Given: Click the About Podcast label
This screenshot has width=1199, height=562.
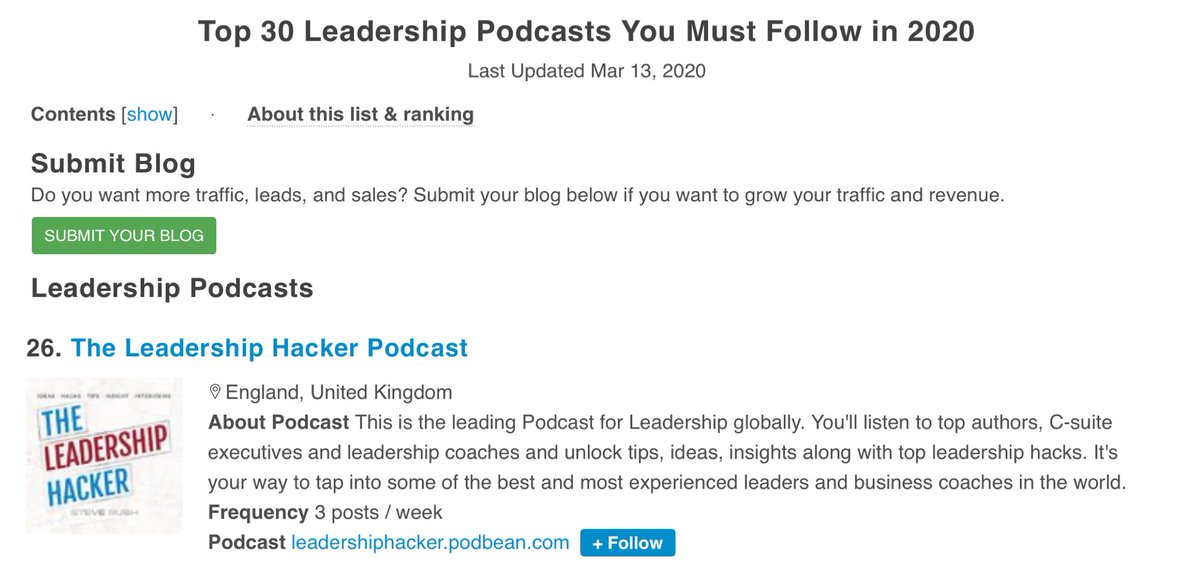Looking at the screenshot, I should 278,422.
